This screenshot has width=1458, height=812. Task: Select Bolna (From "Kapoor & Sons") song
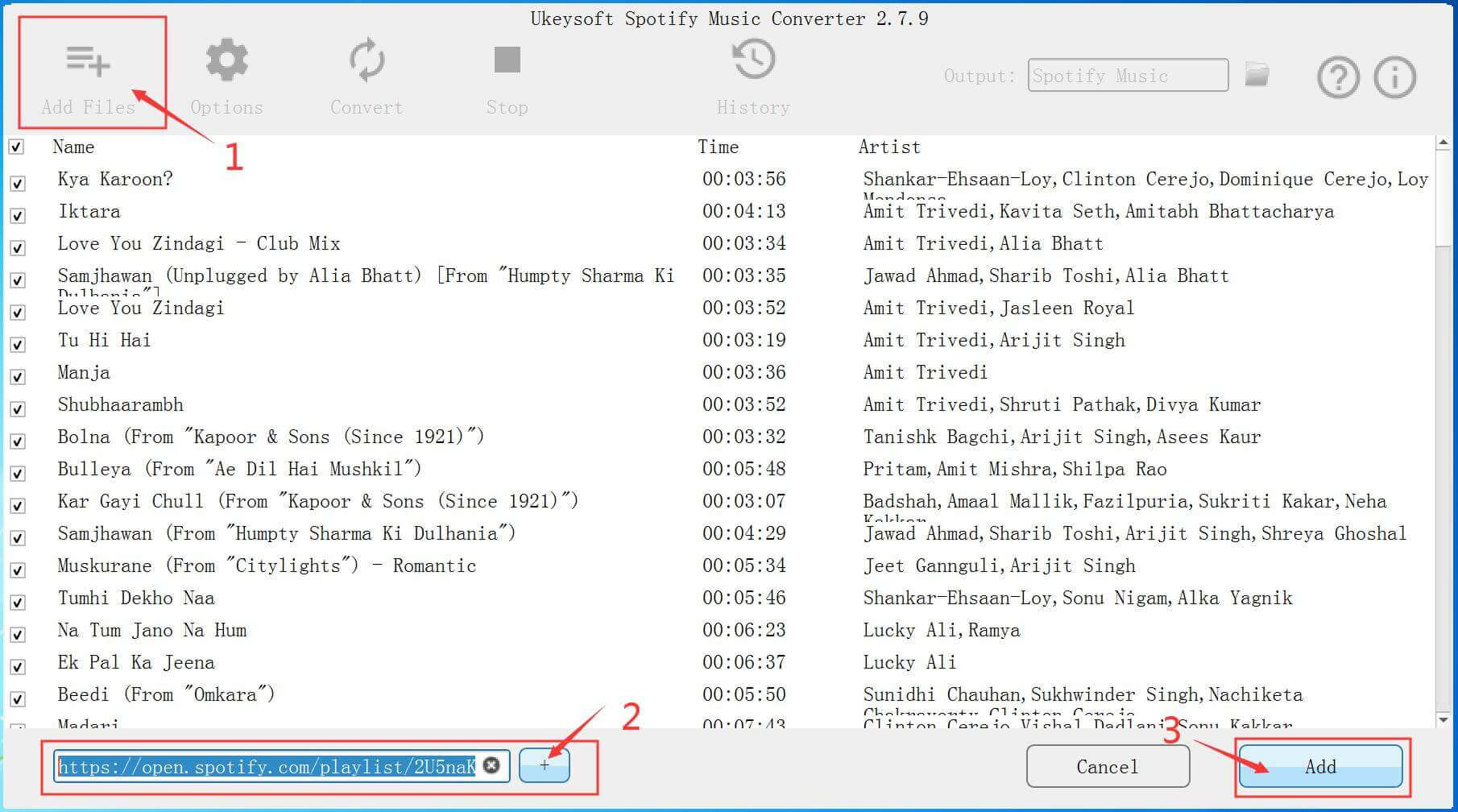coord(271,437)
